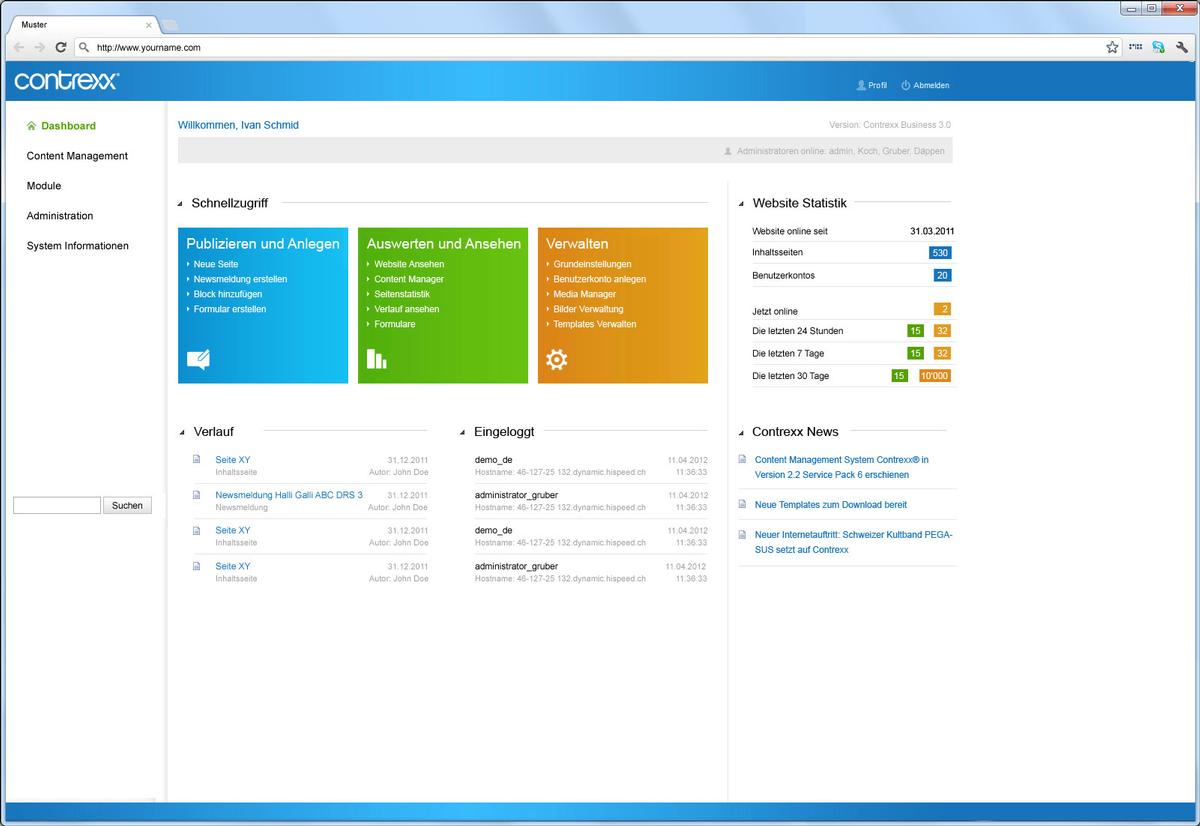Click the bar chart icon in Auswerten tile

coord(376,358)
